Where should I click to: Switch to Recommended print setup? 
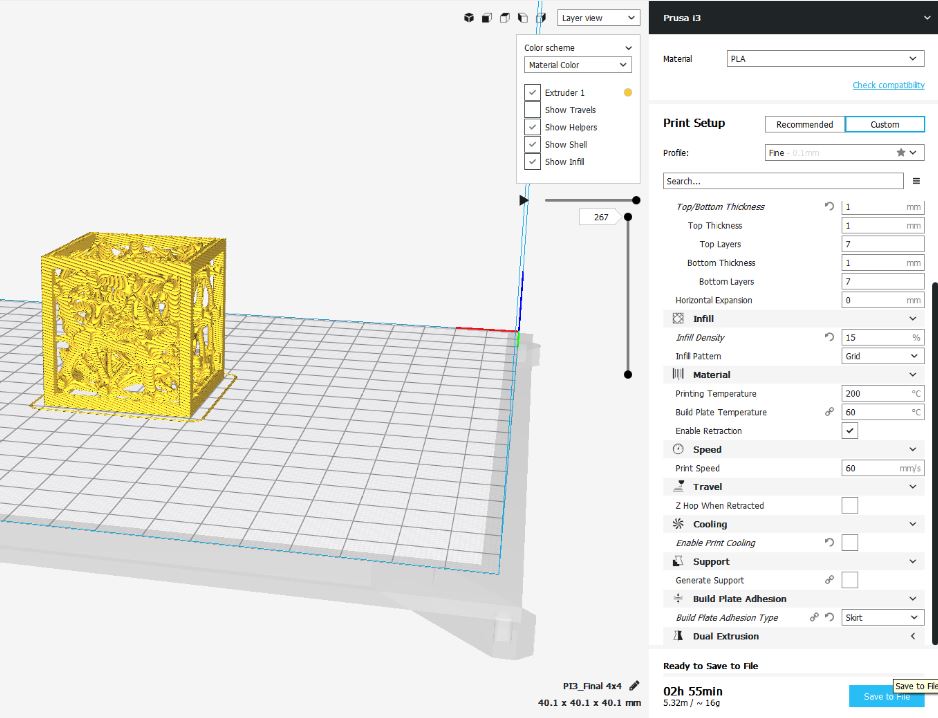pyautogui.click(x=805, y=124)
